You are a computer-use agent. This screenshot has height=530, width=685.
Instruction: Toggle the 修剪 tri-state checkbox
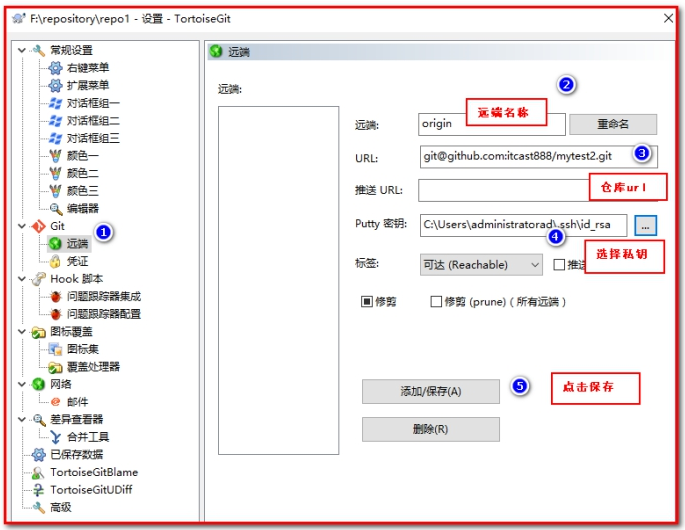click(367, 301)
